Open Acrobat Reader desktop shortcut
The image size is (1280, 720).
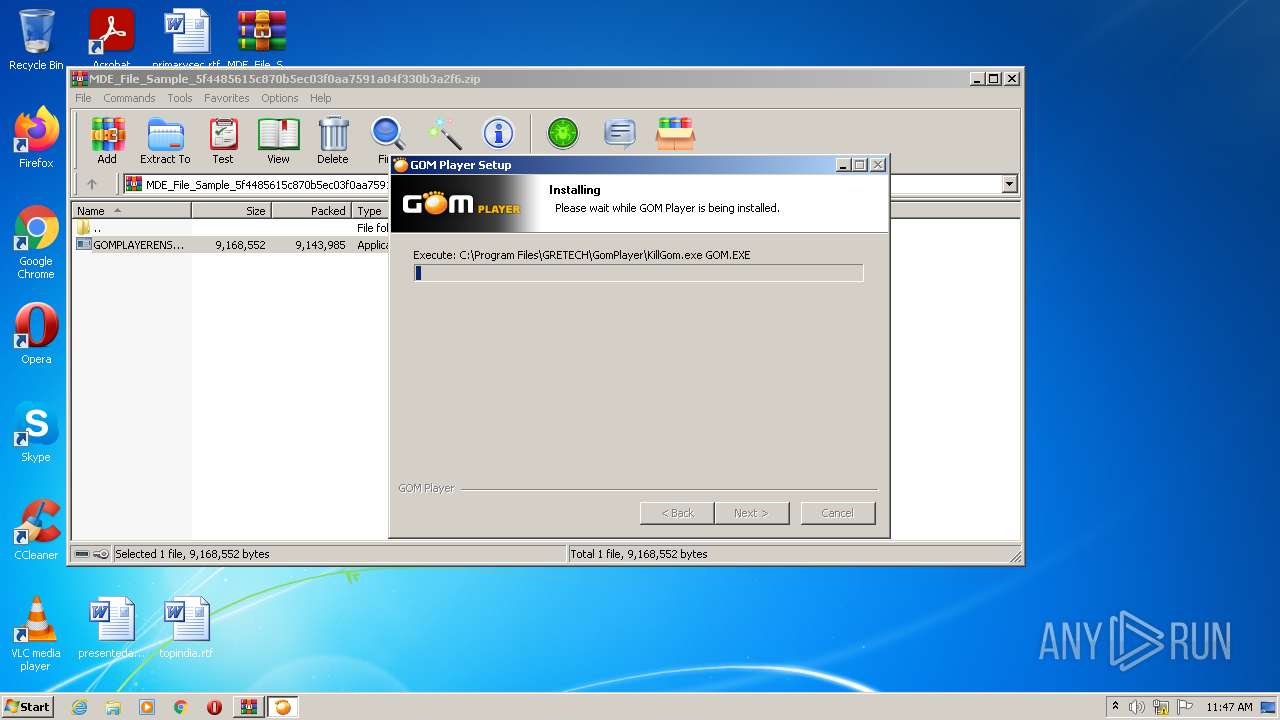click(x=111, y=40)
